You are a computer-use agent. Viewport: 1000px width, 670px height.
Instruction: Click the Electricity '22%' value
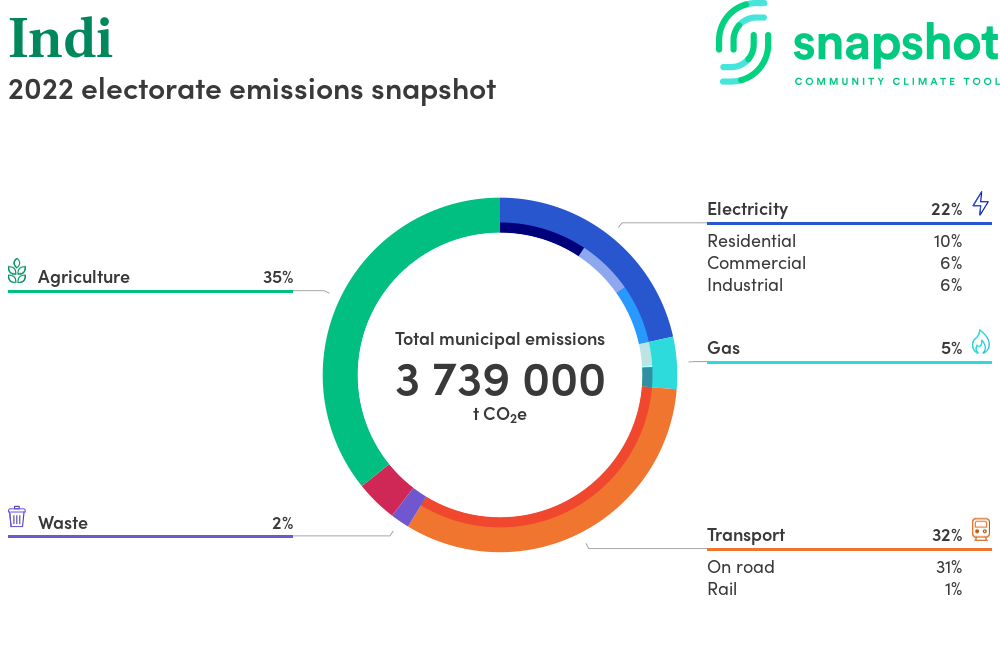946,209
